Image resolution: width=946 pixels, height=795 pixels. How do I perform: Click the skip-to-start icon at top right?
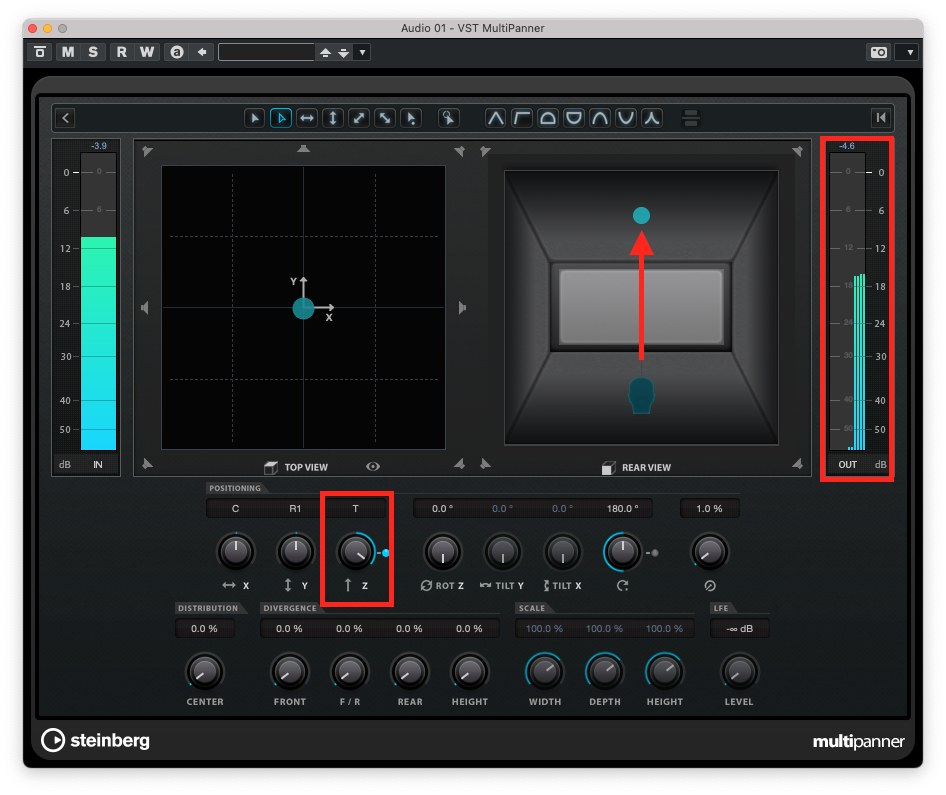click(x=880, y=118)
